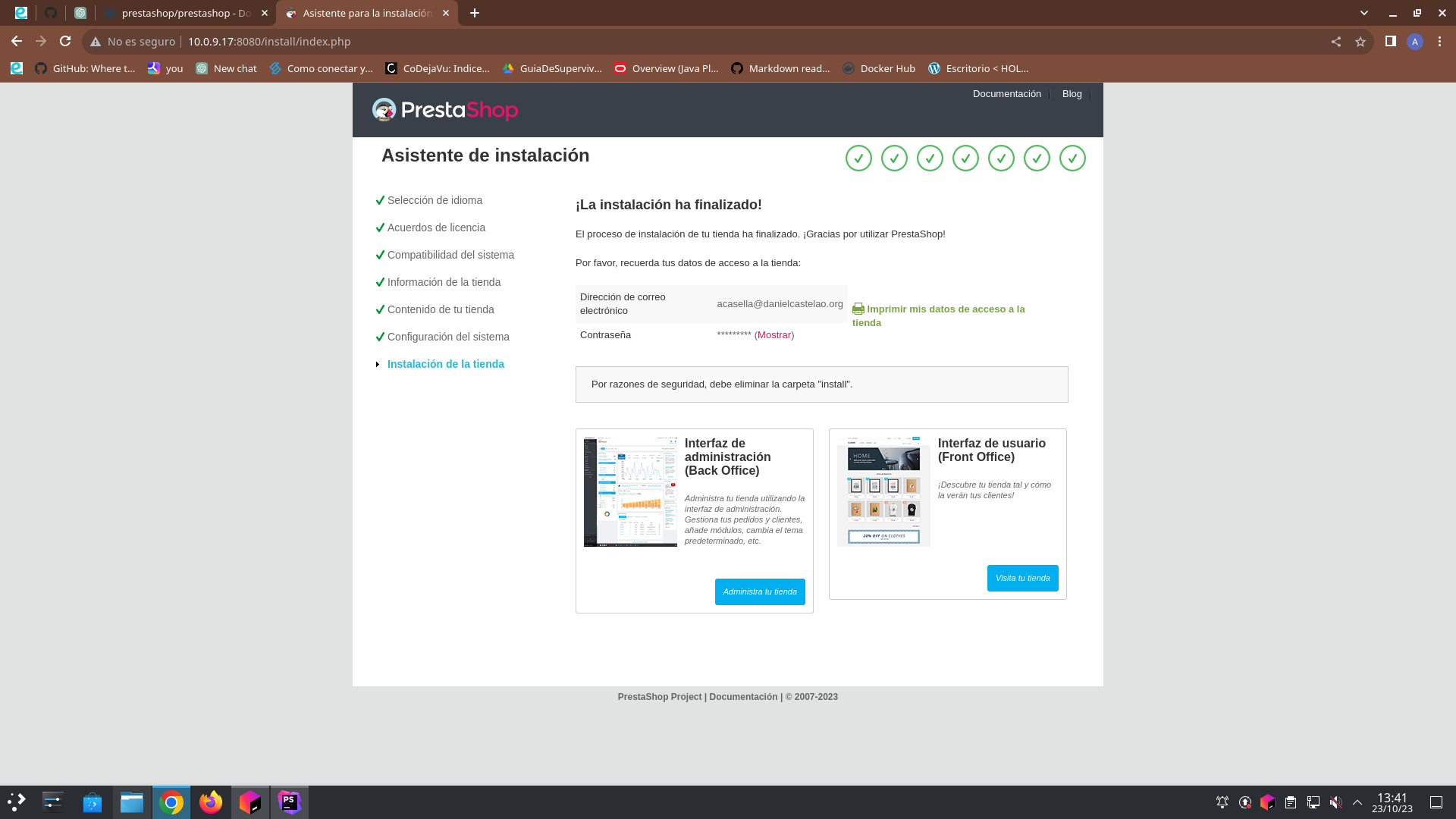Close the prestashop/prestashop tab

point(265,13)
